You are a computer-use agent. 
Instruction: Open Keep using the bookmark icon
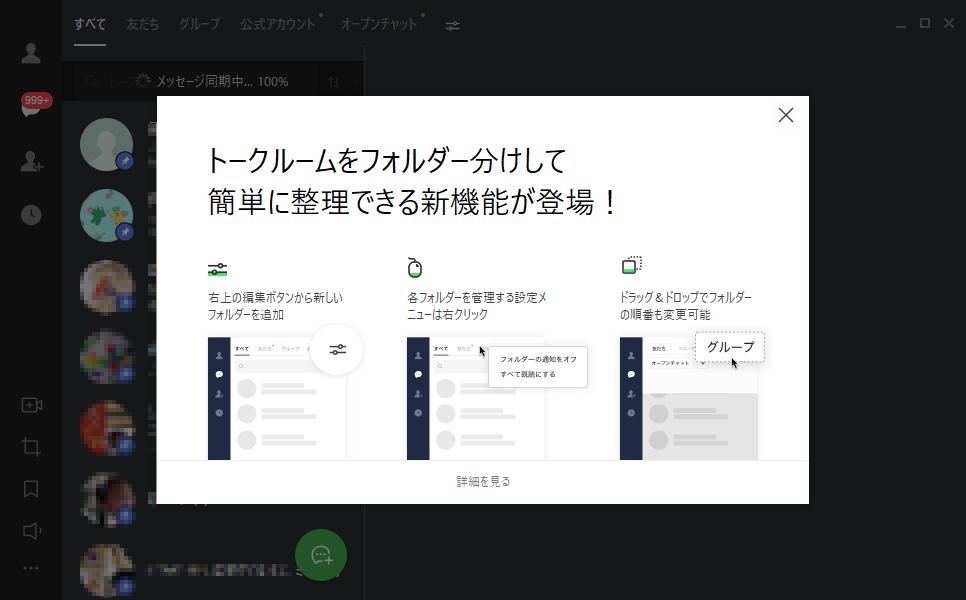tap(30, 489)
